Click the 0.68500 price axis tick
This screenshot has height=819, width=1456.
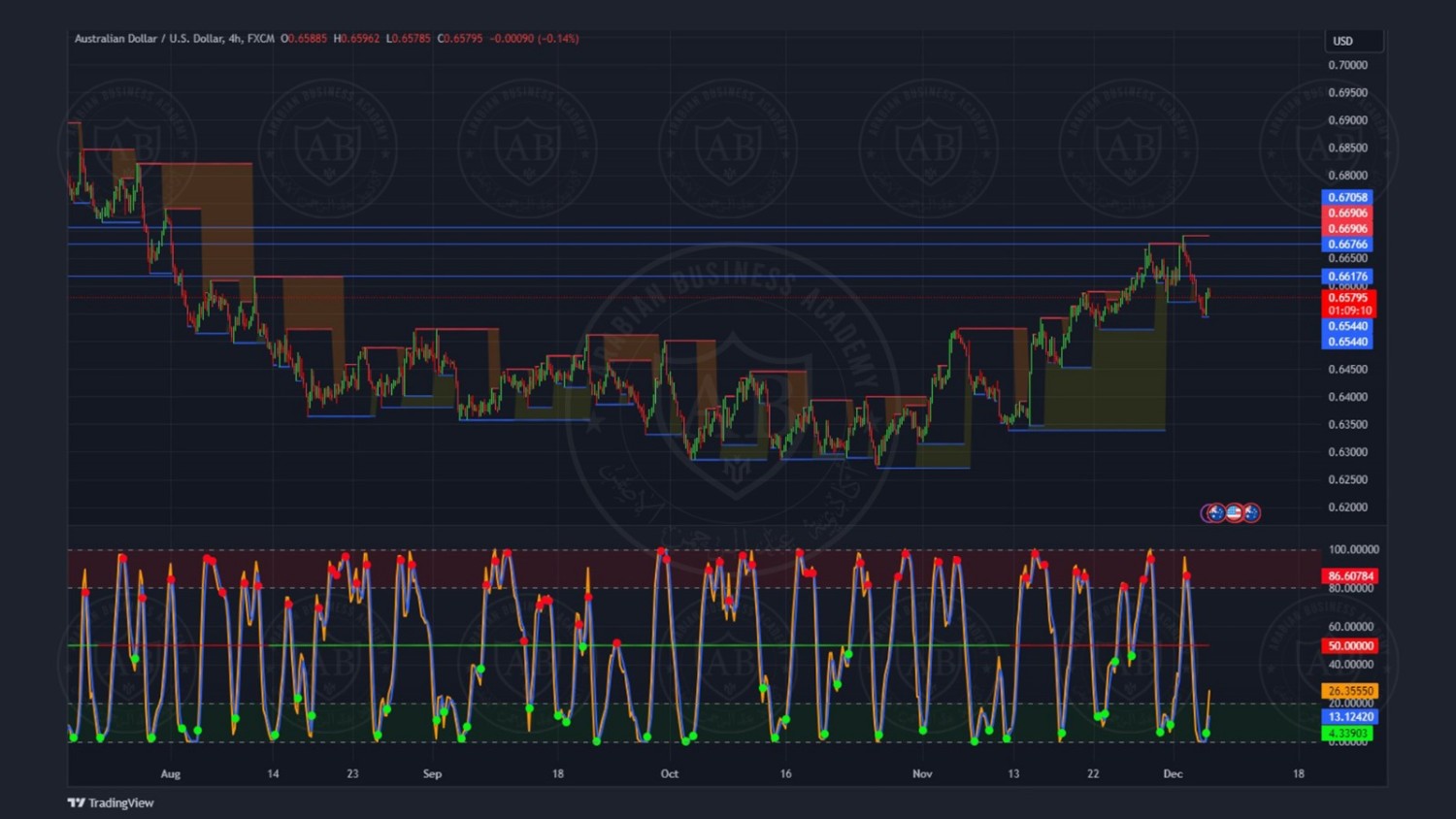1347,148
